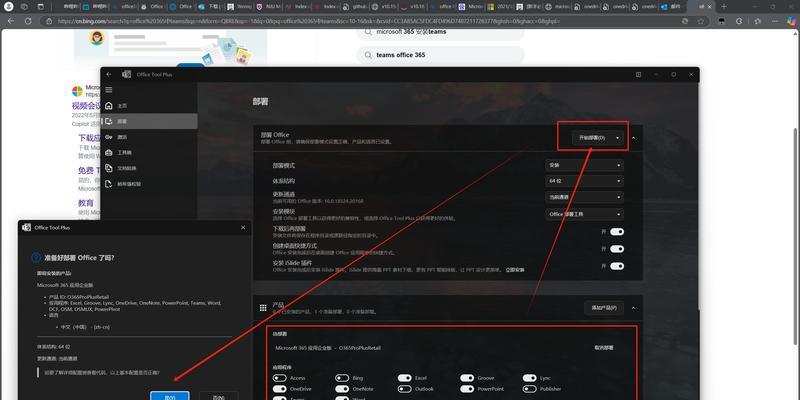Image resolution: width=800 pixels, height=400 pixels.
Task: Toggle the download-then-deploy switch
Action: coord(617,232)
